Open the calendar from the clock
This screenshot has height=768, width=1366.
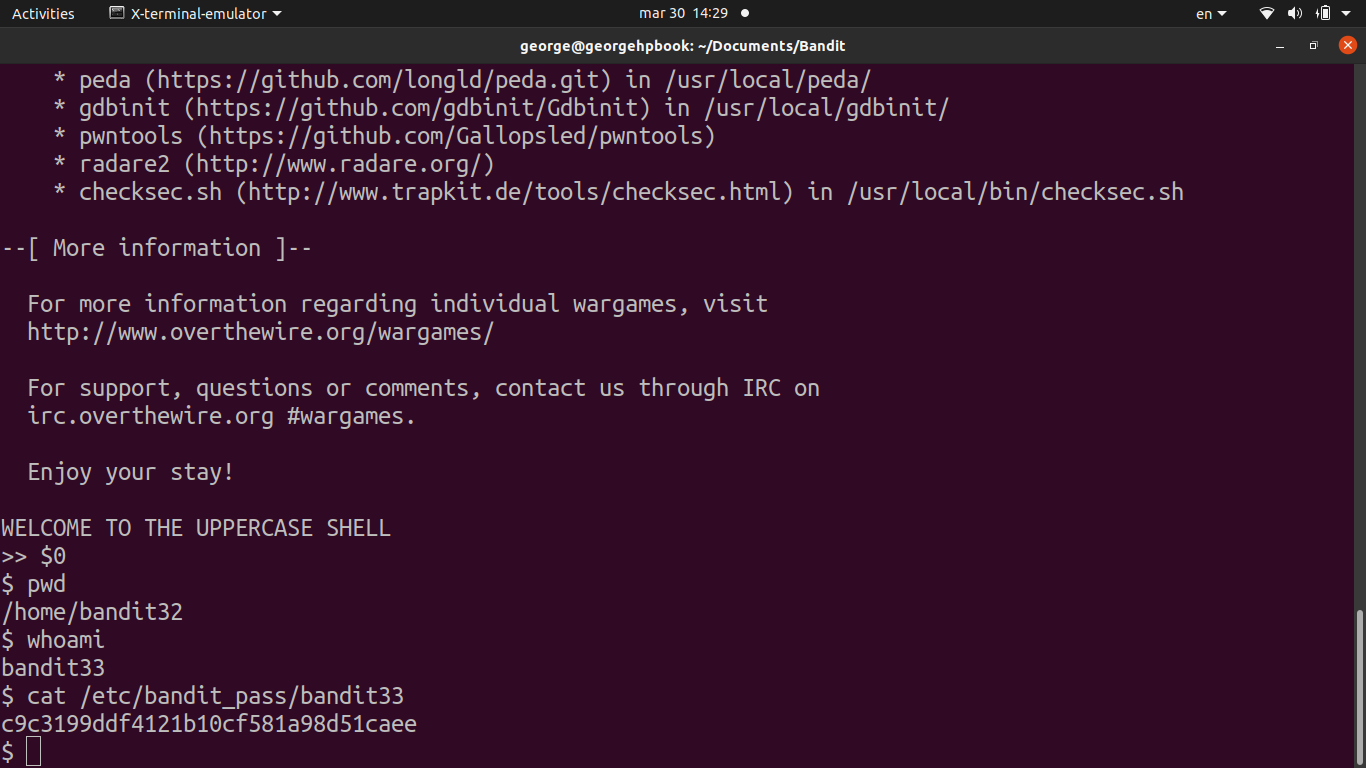pyautogui.click(x=683, y=14)
